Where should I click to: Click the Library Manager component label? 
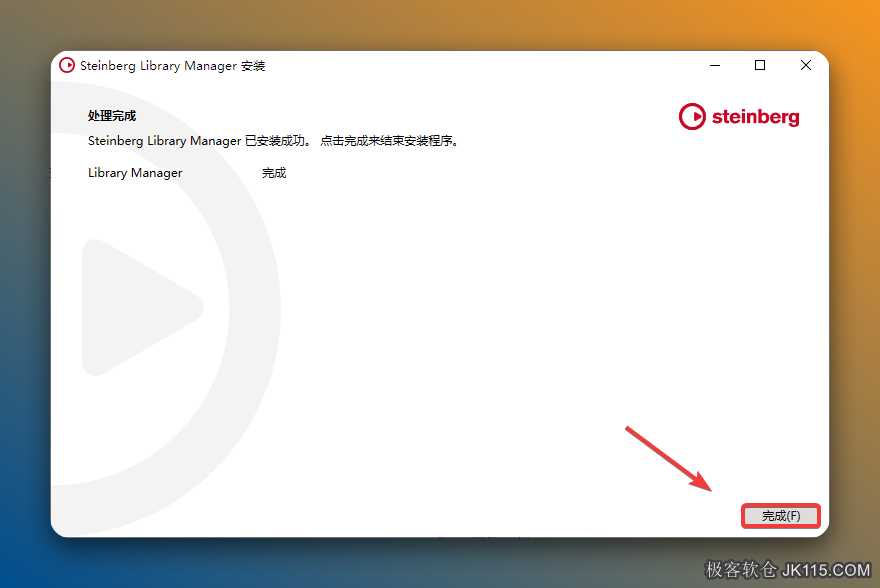click(x=135, y=173)
